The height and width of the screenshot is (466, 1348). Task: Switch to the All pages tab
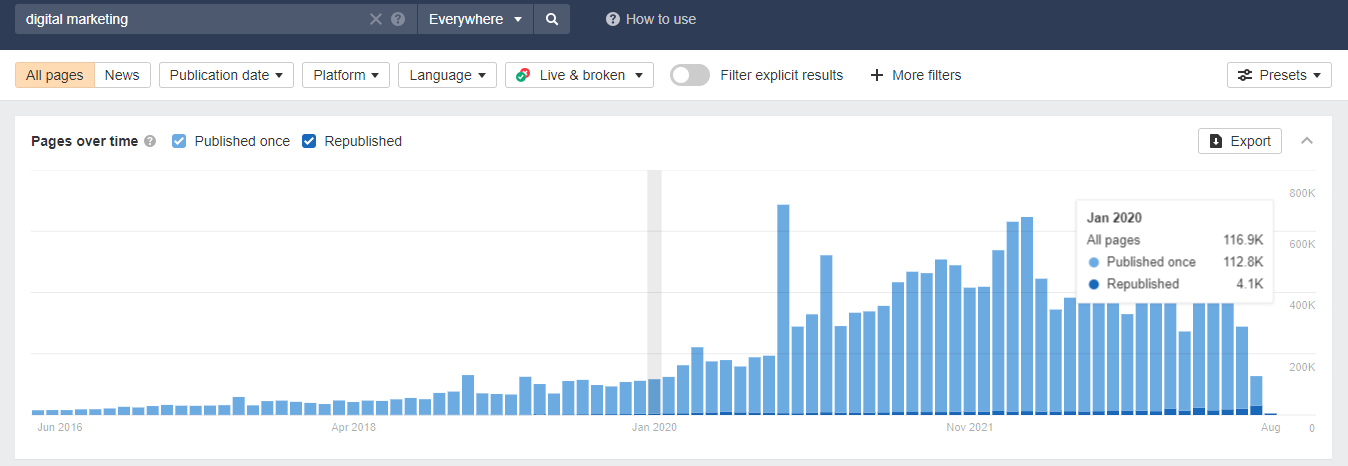55,75
